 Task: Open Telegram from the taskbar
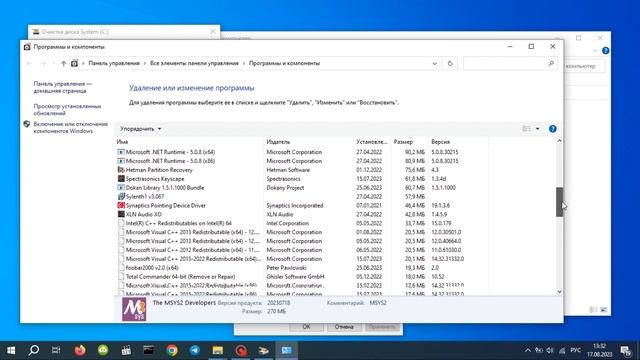coord(195,350)
